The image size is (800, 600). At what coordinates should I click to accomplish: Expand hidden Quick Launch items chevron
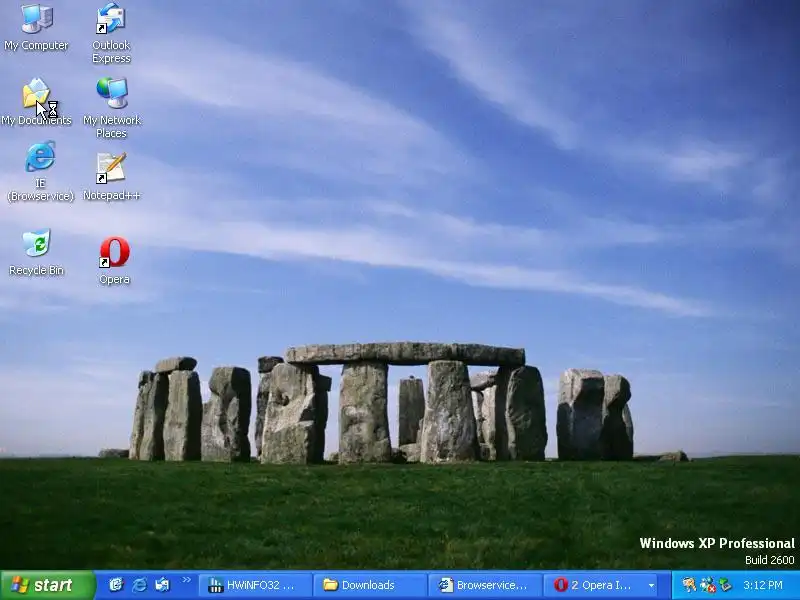pos(187,580)
